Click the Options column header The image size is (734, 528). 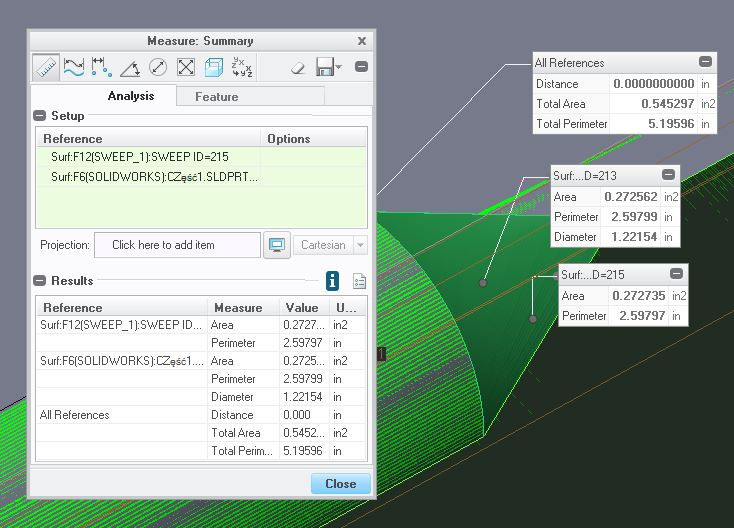click(x=313, y=139)
